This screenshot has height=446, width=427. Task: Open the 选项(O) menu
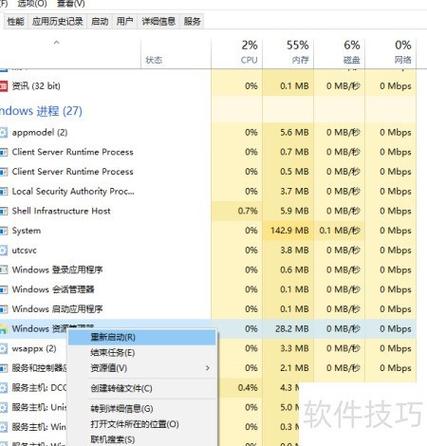tap(32, 4)
